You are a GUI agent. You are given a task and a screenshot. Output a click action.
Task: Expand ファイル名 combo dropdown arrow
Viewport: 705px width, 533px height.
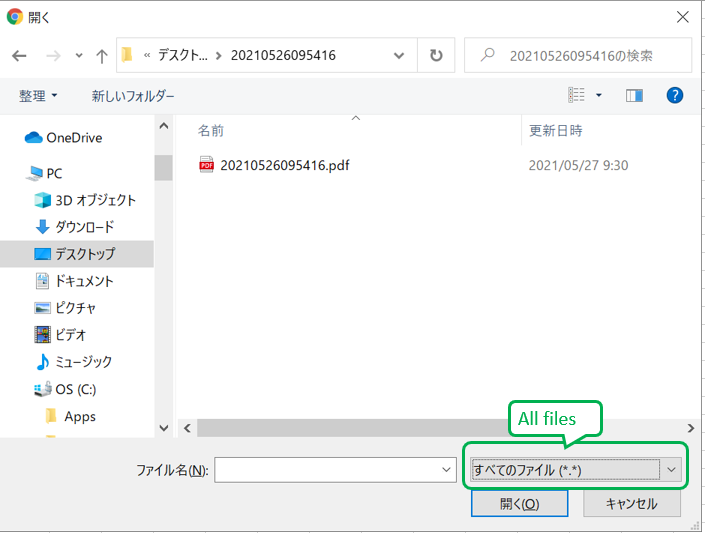point(446,470)
